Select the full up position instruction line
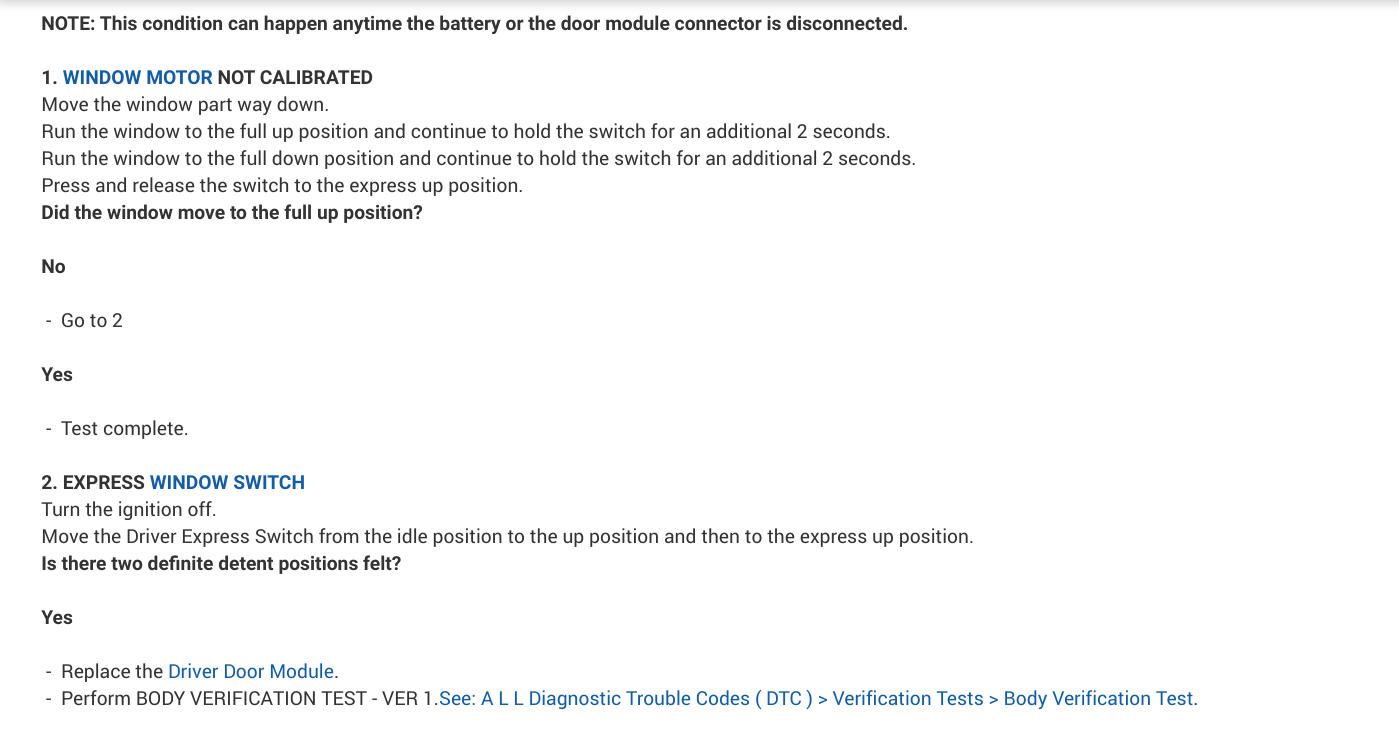1399x733 pixels. 465,131
